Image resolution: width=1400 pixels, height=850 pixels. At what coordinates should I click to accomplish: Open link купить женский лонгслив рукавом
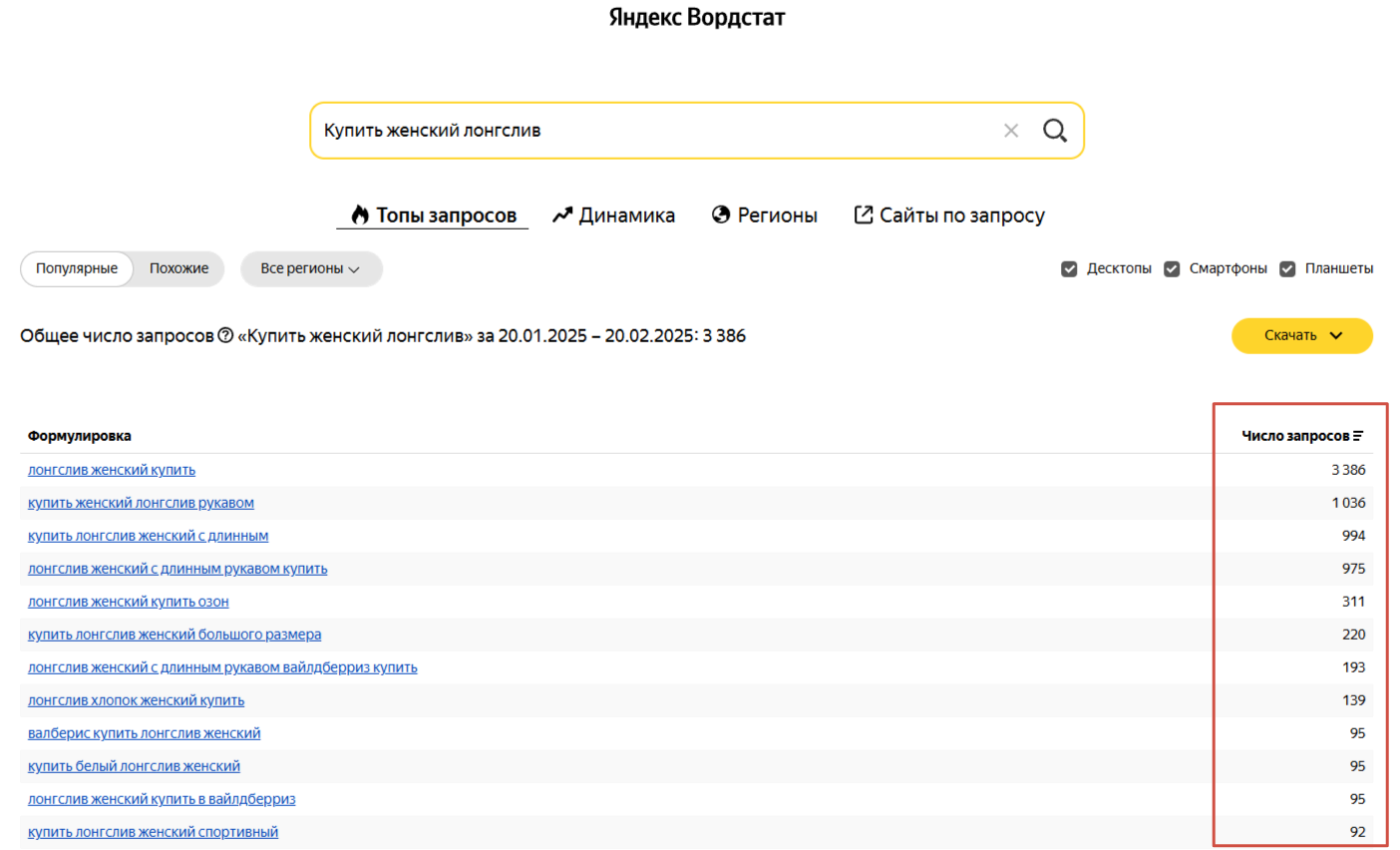pyautogui.click(x=141, y=503)
